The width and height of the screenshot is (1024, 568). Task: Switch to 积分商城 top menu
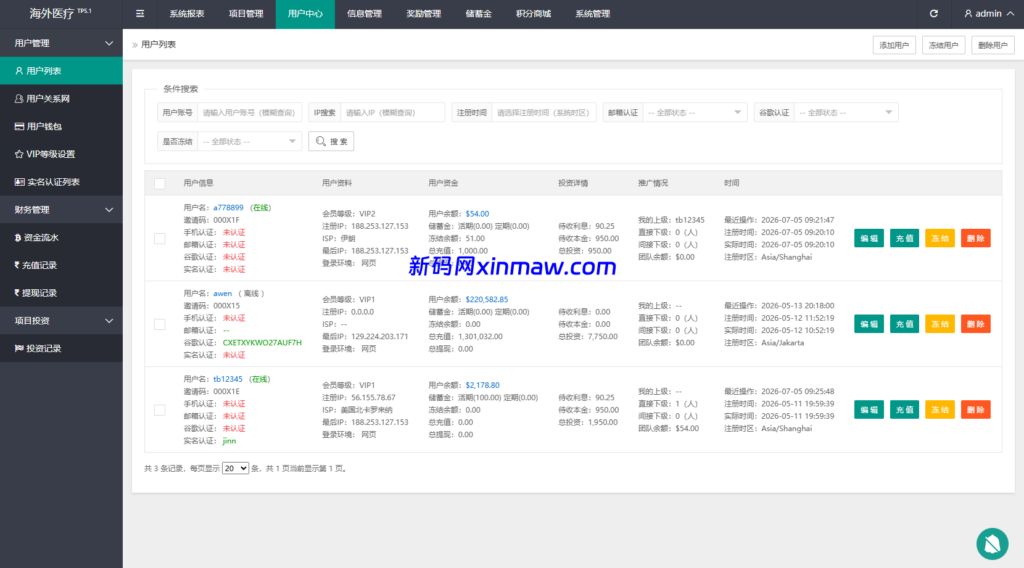(x=534, y=14)
